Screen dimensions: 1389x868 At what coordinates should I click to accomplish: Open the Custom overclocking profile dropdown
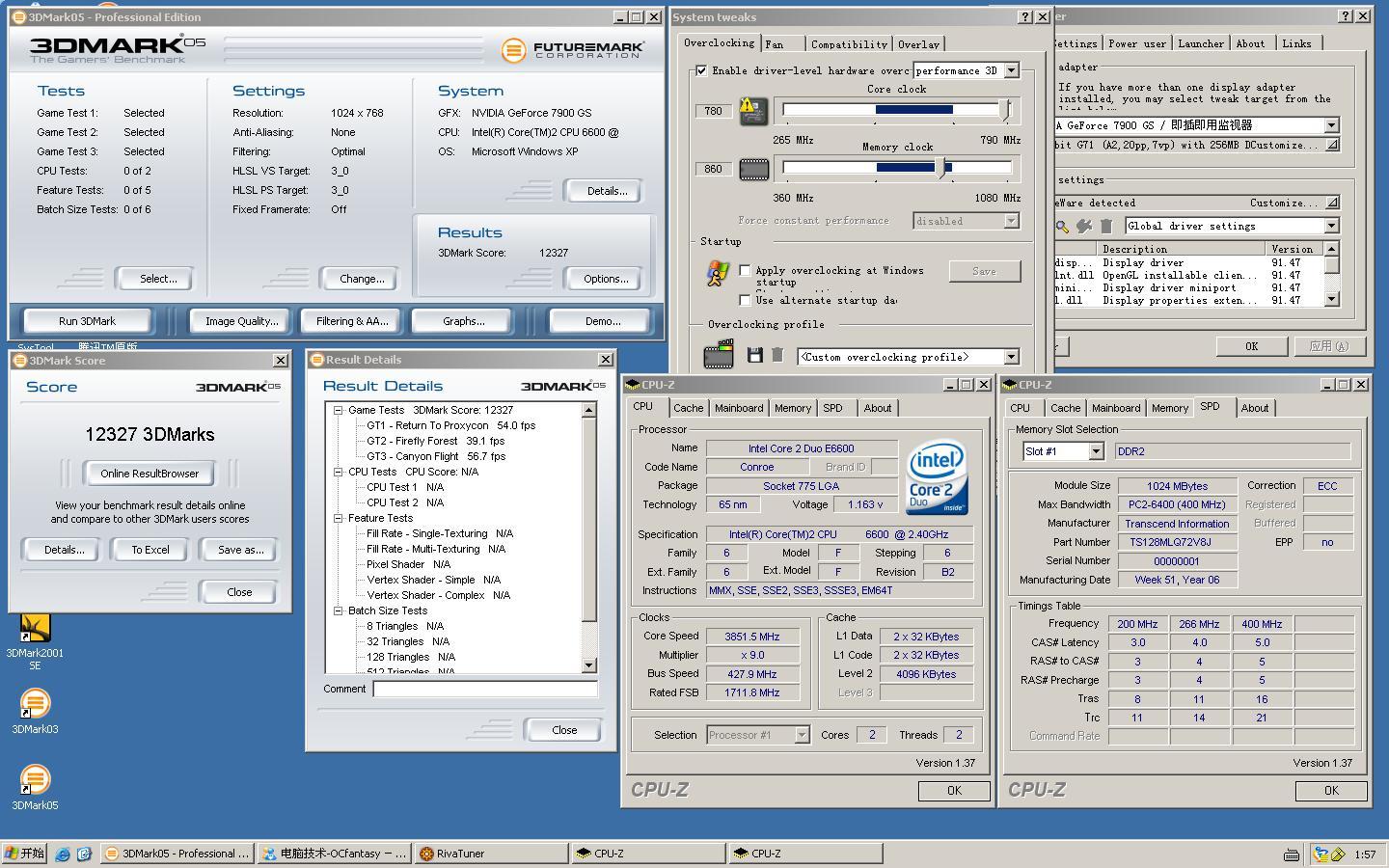[x=1011, y=357]
